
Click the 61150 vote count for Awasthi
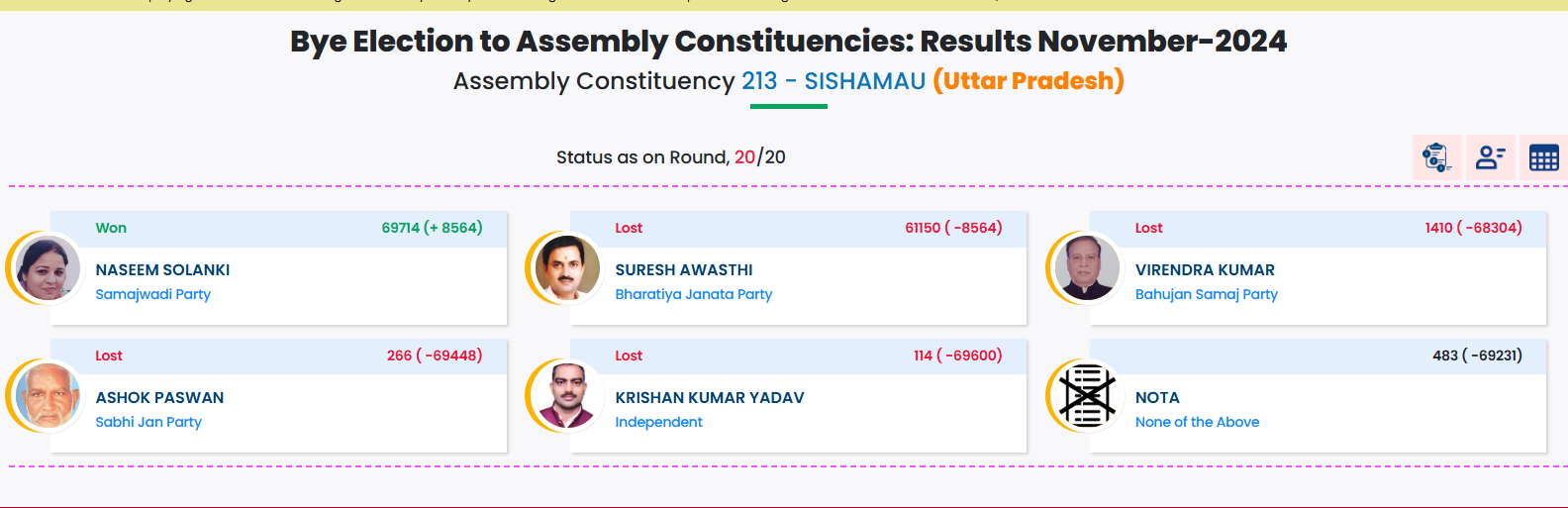point(923,228)
